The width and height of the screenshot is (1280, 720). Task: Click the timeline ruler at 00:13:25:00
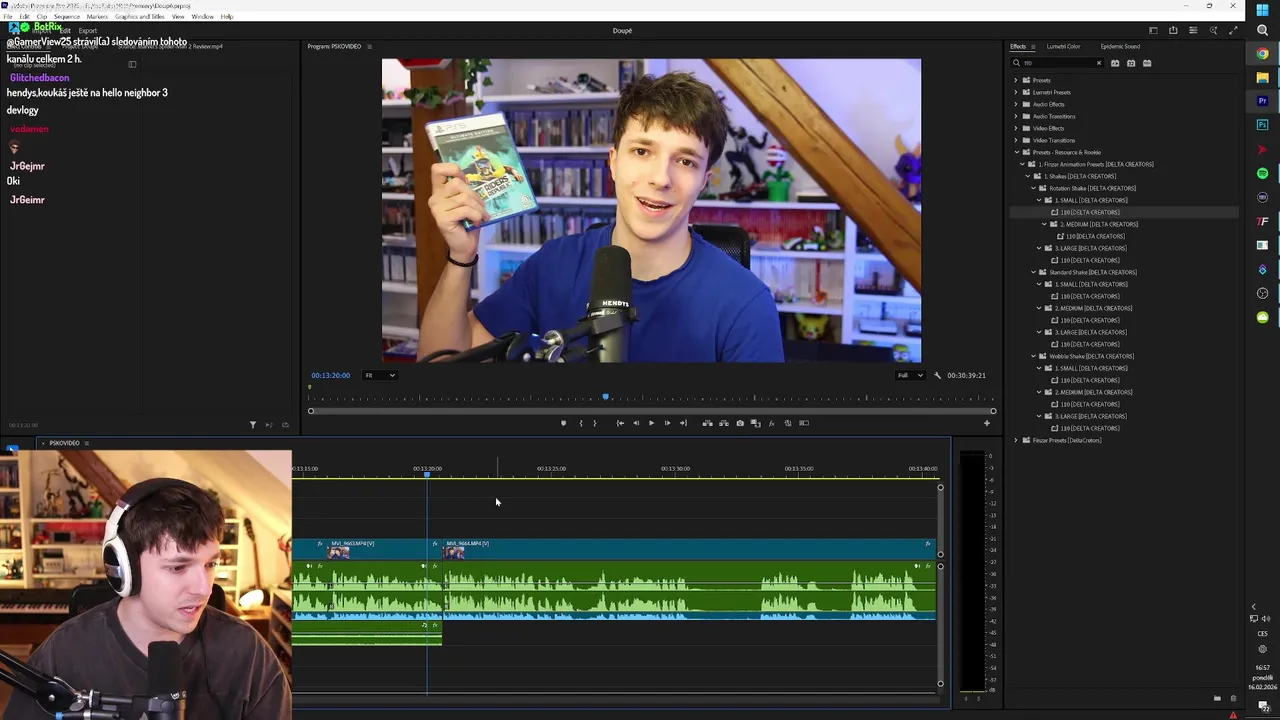[x=551, y=469]
